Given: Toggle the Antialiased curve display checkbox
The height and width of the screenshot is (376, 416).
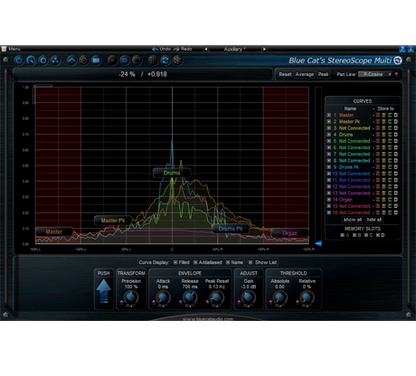Looking at the screenshot, I should 195,263.
